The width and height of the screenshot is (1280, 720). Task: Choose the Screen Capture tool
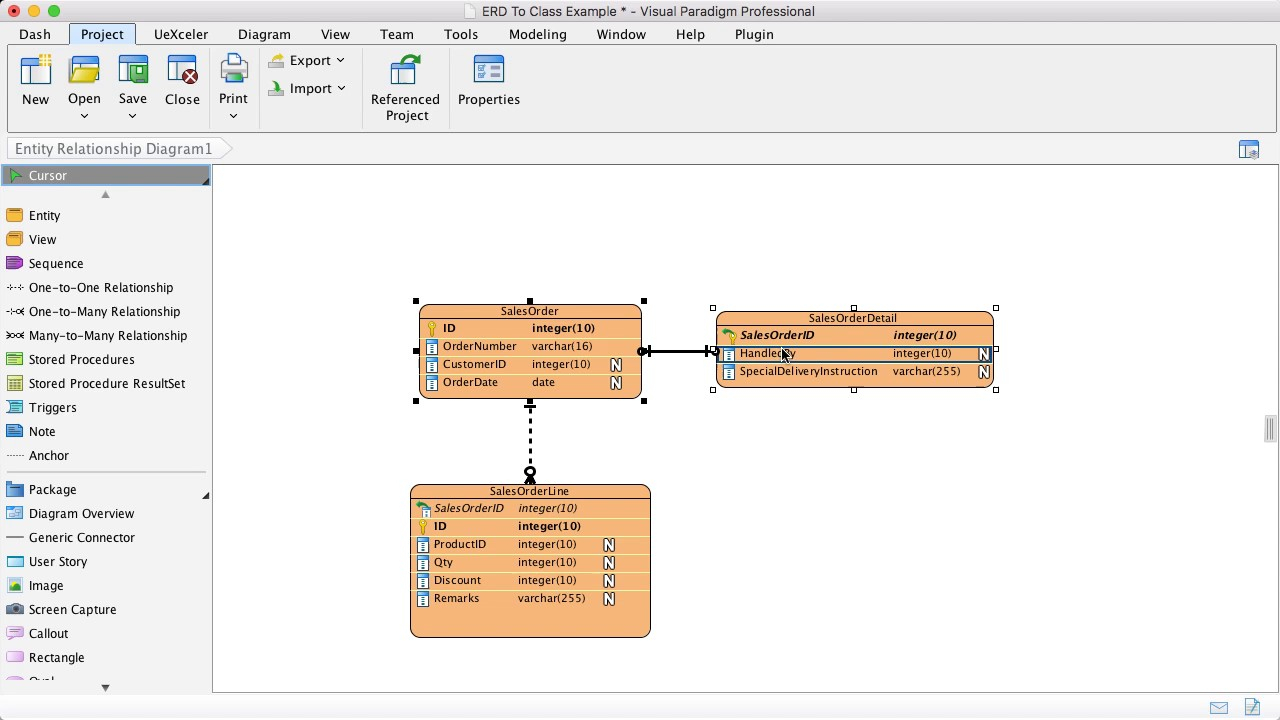coord(72,609)
